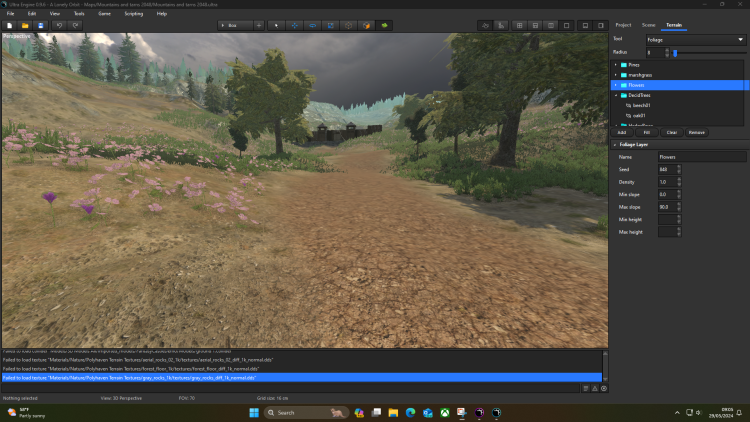Switch to the Project tab
Screen dimensions: 750x422
(x=623, y=25)
